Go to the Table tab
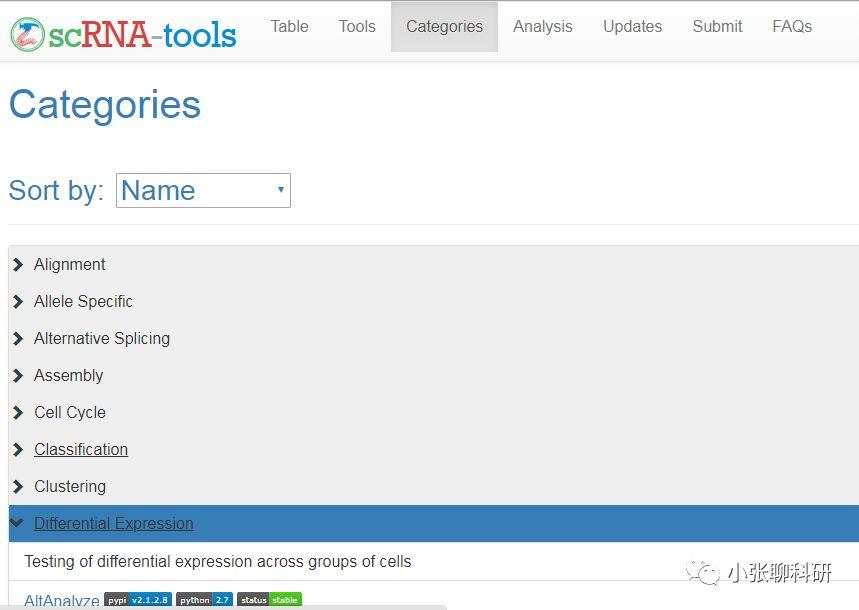 click(x=289, y=27)
